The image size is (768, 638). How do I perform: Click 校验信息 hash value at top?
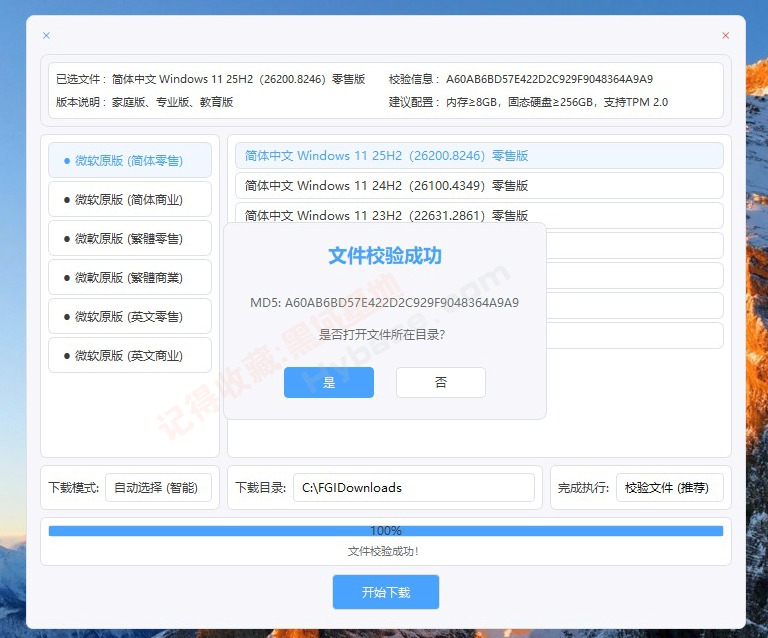tap(549, 79)
